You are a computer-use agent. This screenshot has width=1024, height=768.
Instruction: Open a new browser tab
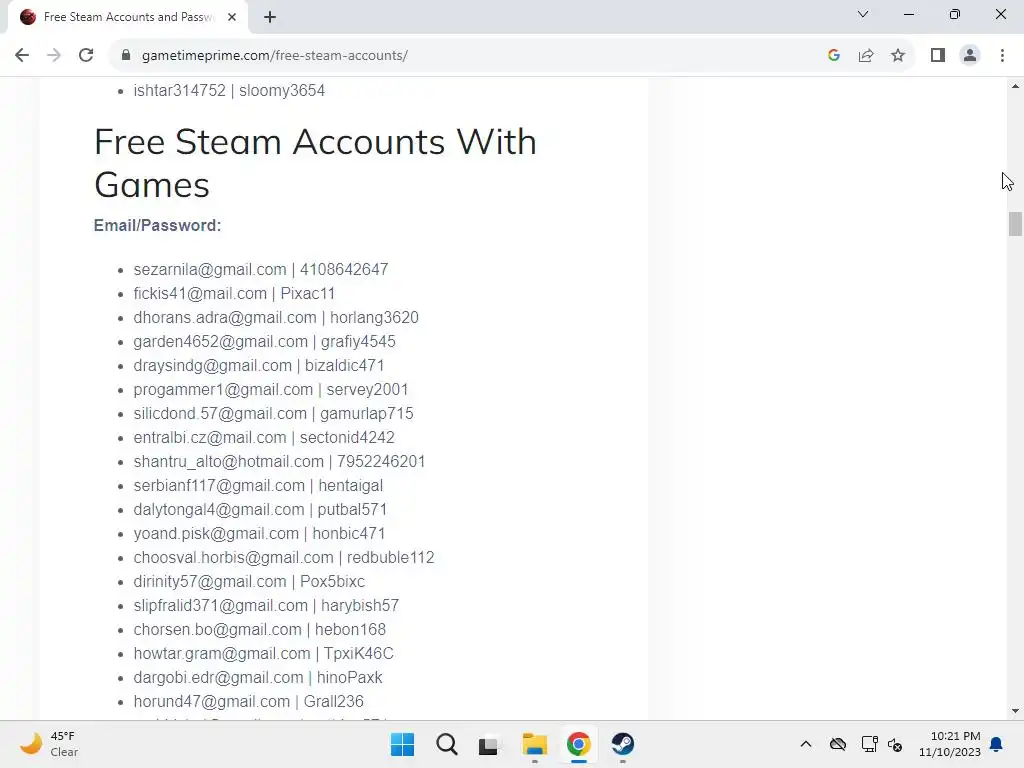[270, 17]
